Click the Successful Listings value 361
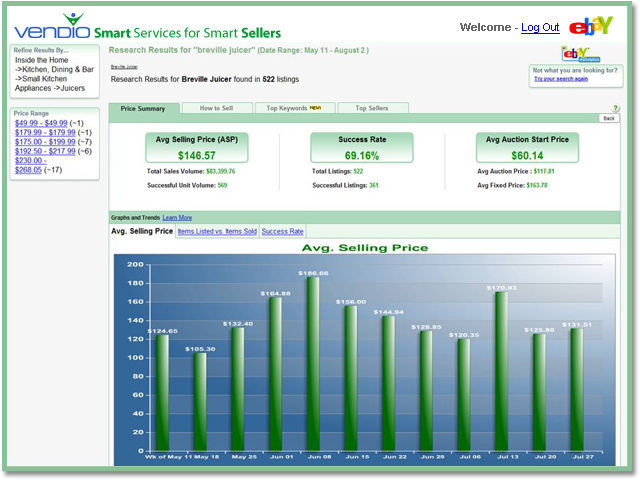This screenshot has height=480, width=640. coord(374,185)
